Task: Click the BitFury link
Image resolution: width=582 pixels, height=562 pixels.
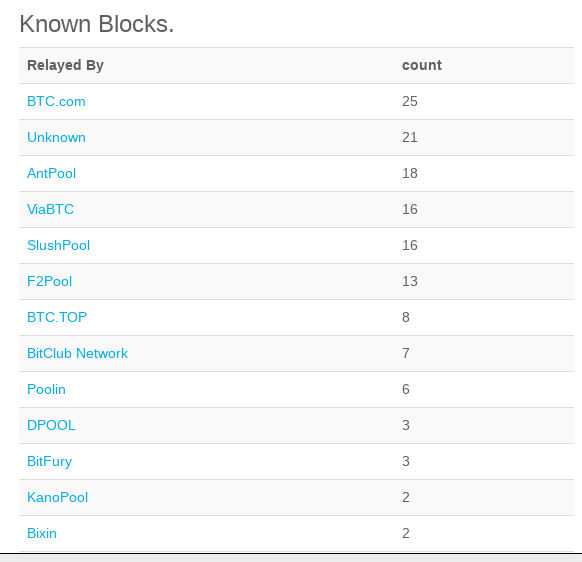Action: (49, 461)
